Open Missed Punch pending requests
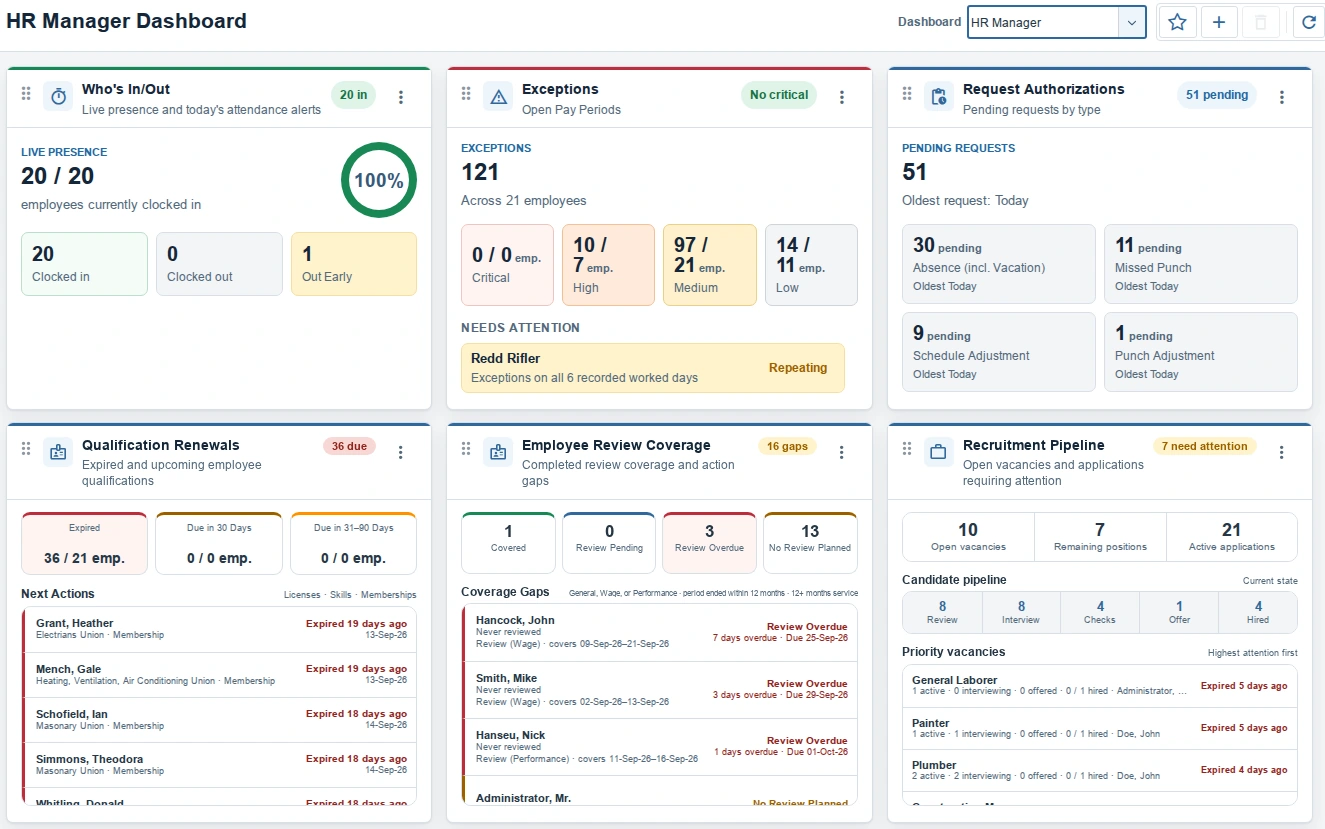The height and width of the screenshot is (829, 1325). click(x=1201, y=264)
